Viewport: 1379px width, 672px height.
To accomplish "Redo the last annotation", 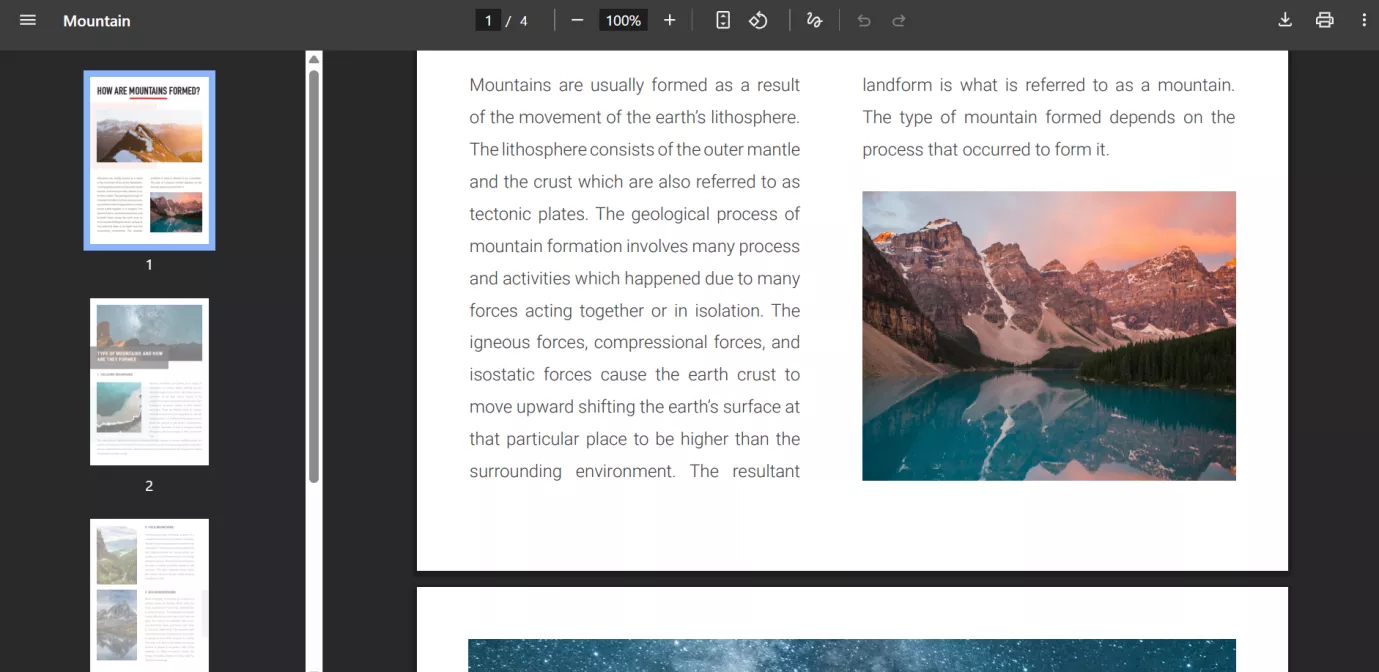I will [x=899, y=19].
